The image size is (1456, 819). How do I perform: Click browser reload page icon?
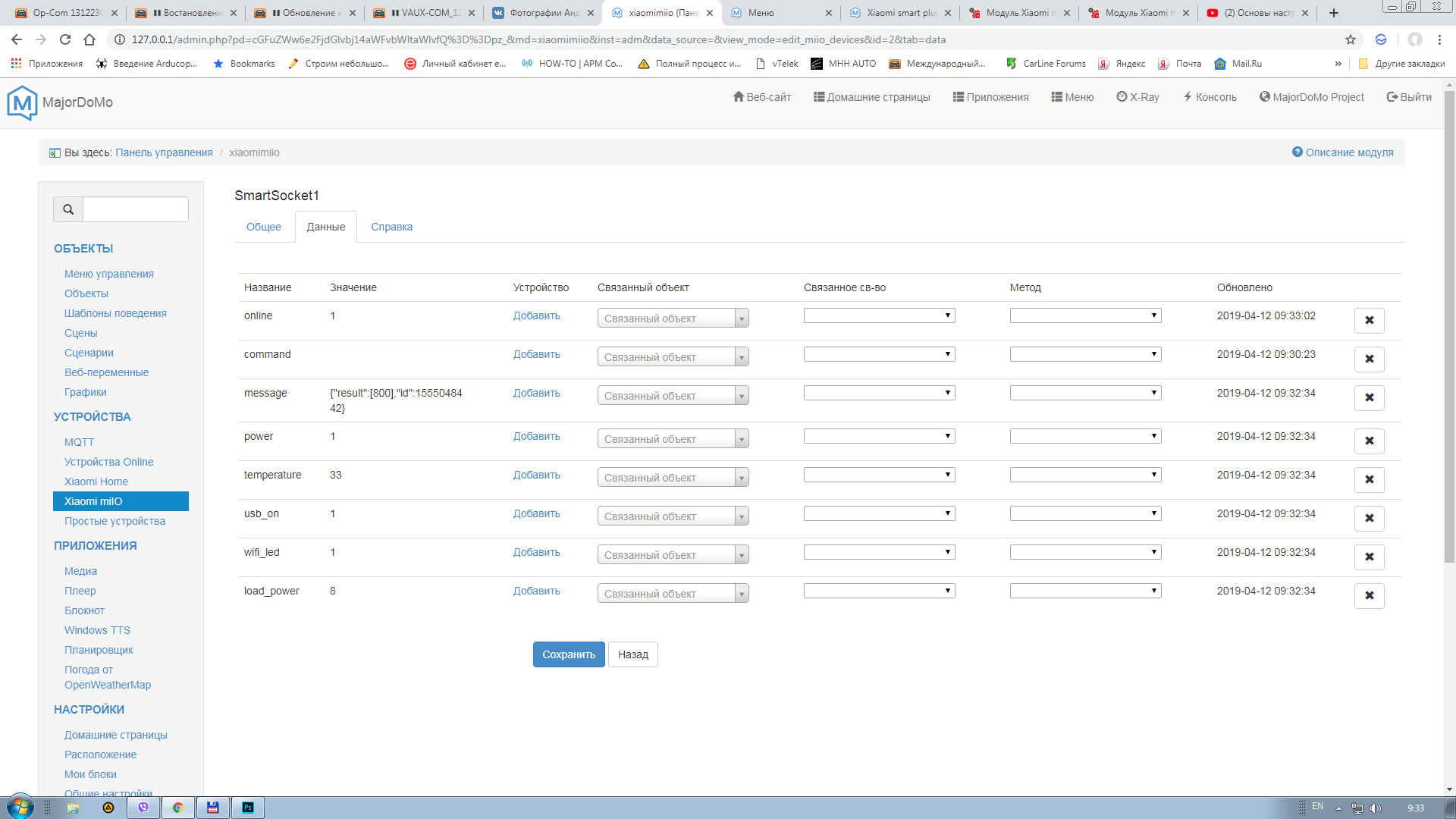pos(65,39)
